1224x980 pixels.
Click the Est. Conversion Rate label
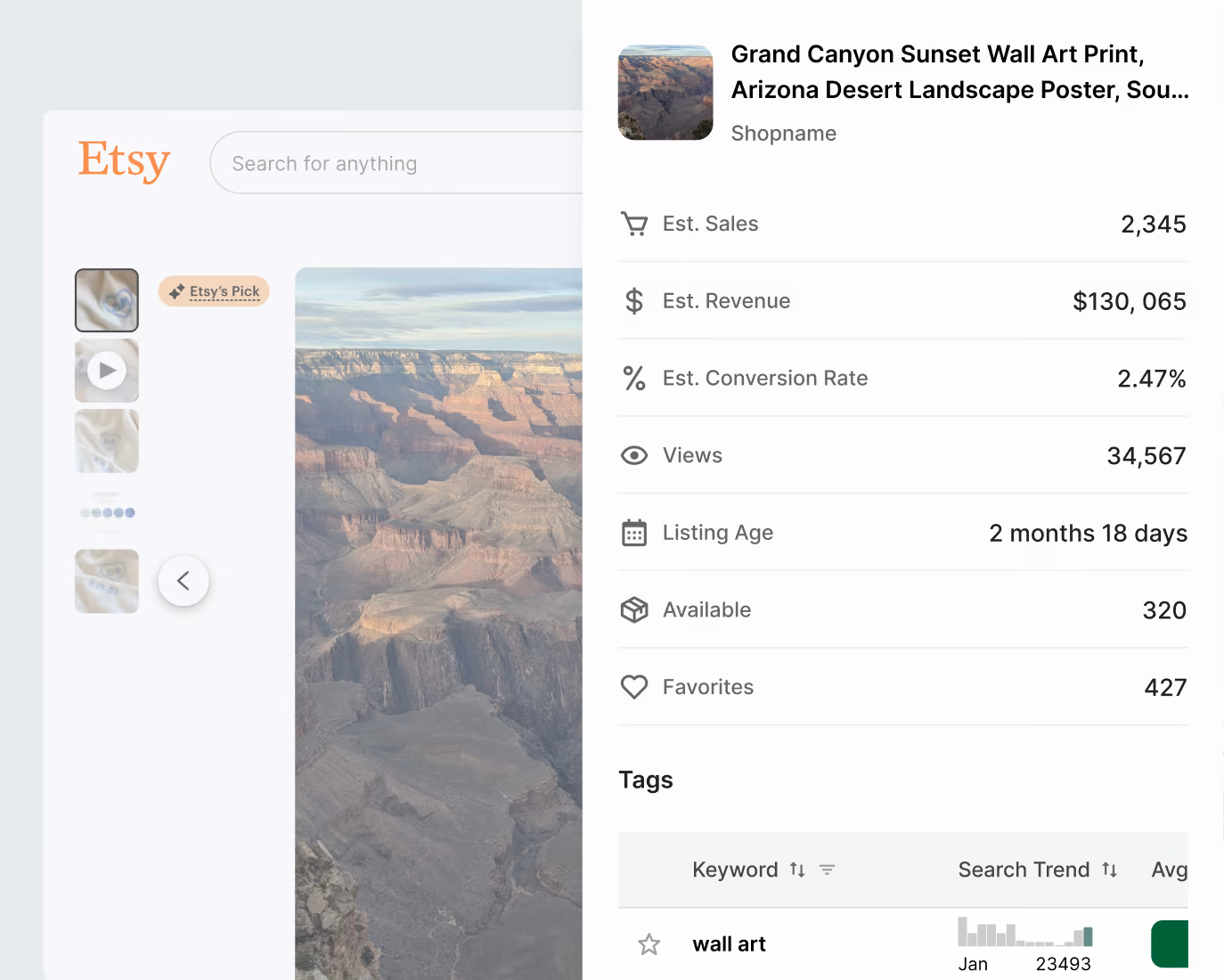[765, 379]
